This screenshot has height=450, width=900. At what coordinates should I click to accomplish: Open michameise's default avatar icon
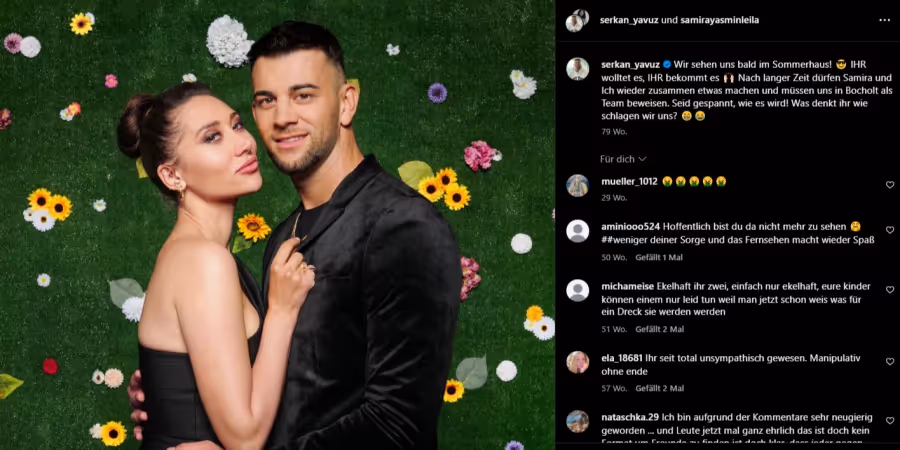pyautogui.click(x=577, y=290)
